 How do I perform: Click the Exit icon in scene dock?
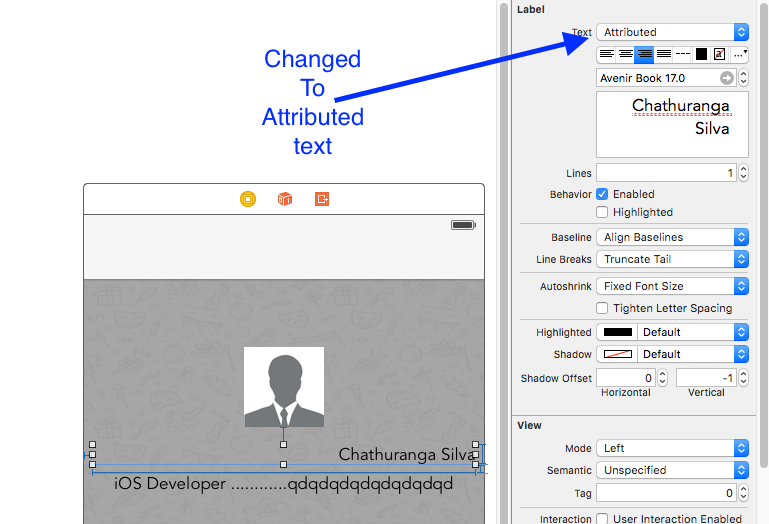point(322,199)
